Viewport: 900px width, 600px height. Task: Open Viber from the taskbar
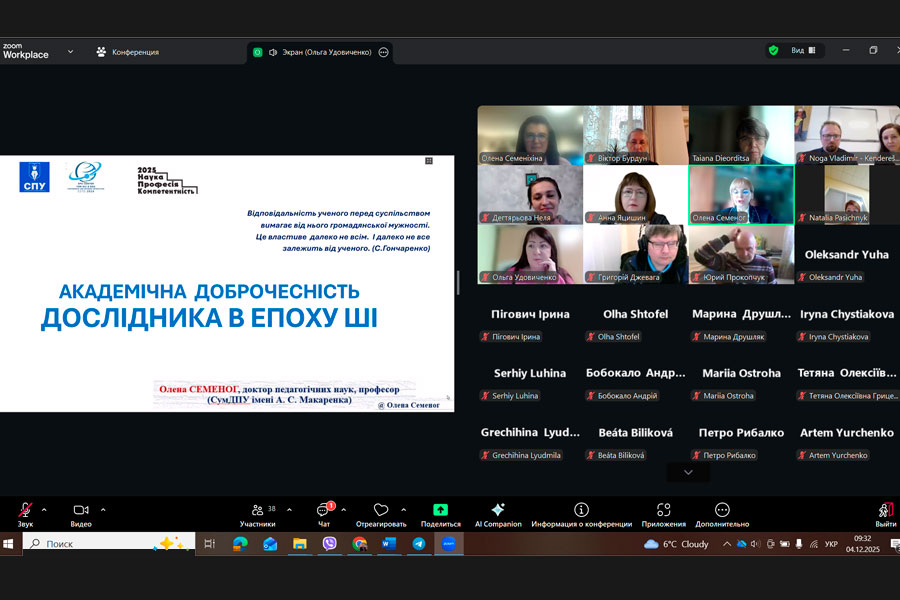click(329, 544)
